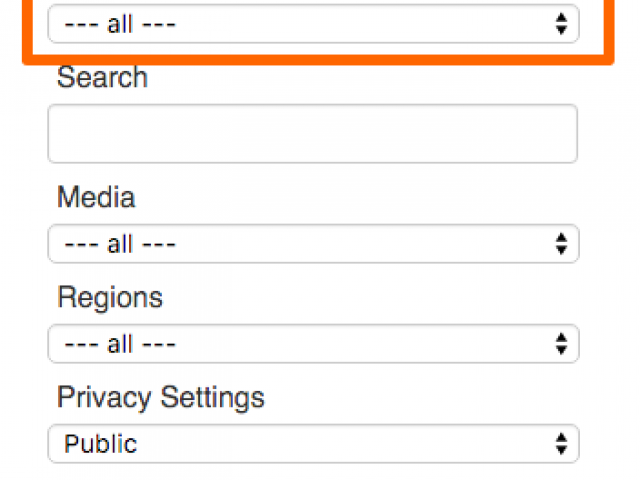This screenshot has height=480, width=640.
Task: Open the orange-highlighted all dropdown
Action: tap(313, 24)
